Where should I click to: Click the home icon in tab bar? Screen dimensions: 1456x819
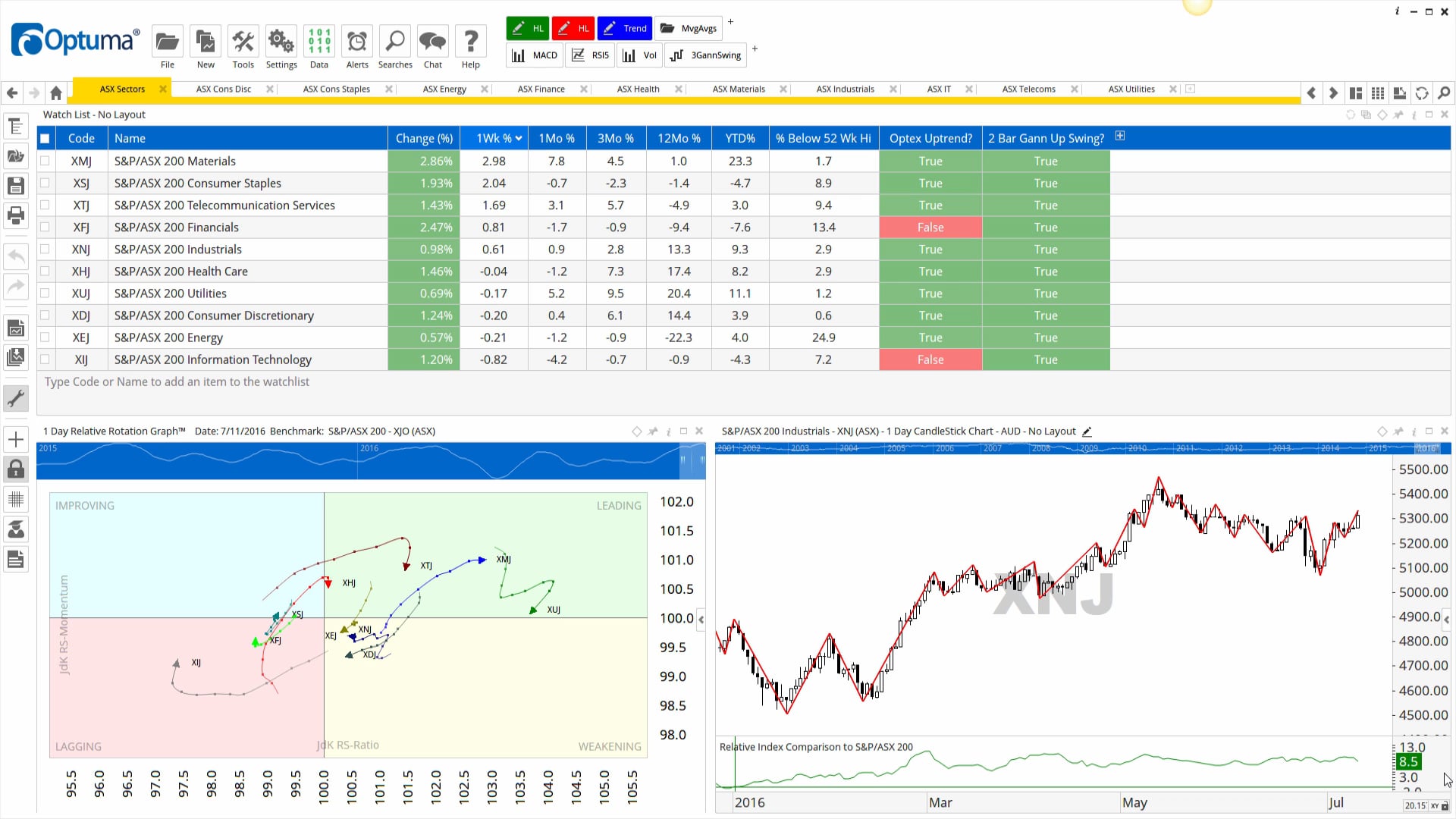[55, 93]
